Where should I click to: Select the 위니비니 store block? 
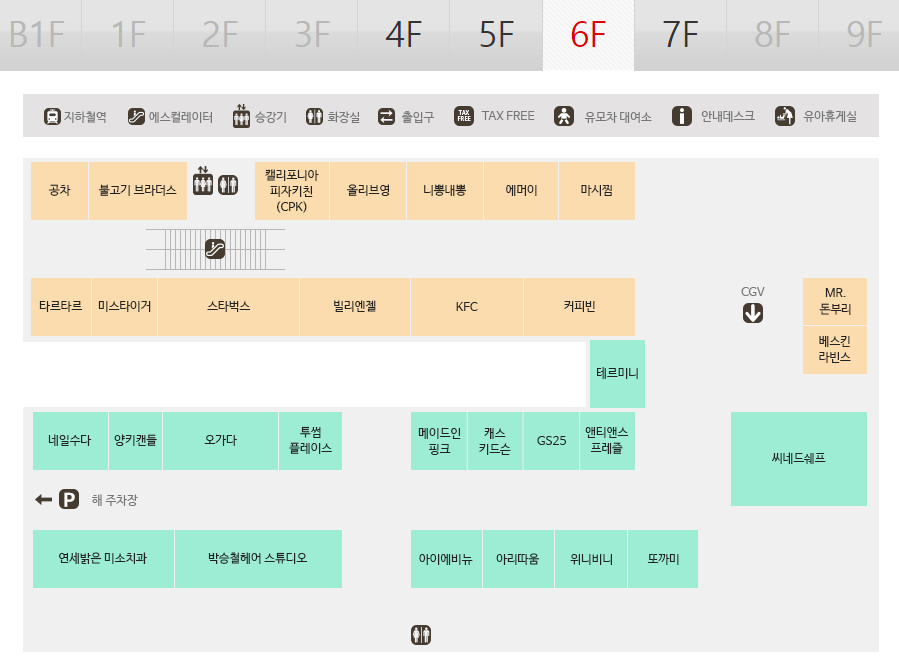click(591, 559)
